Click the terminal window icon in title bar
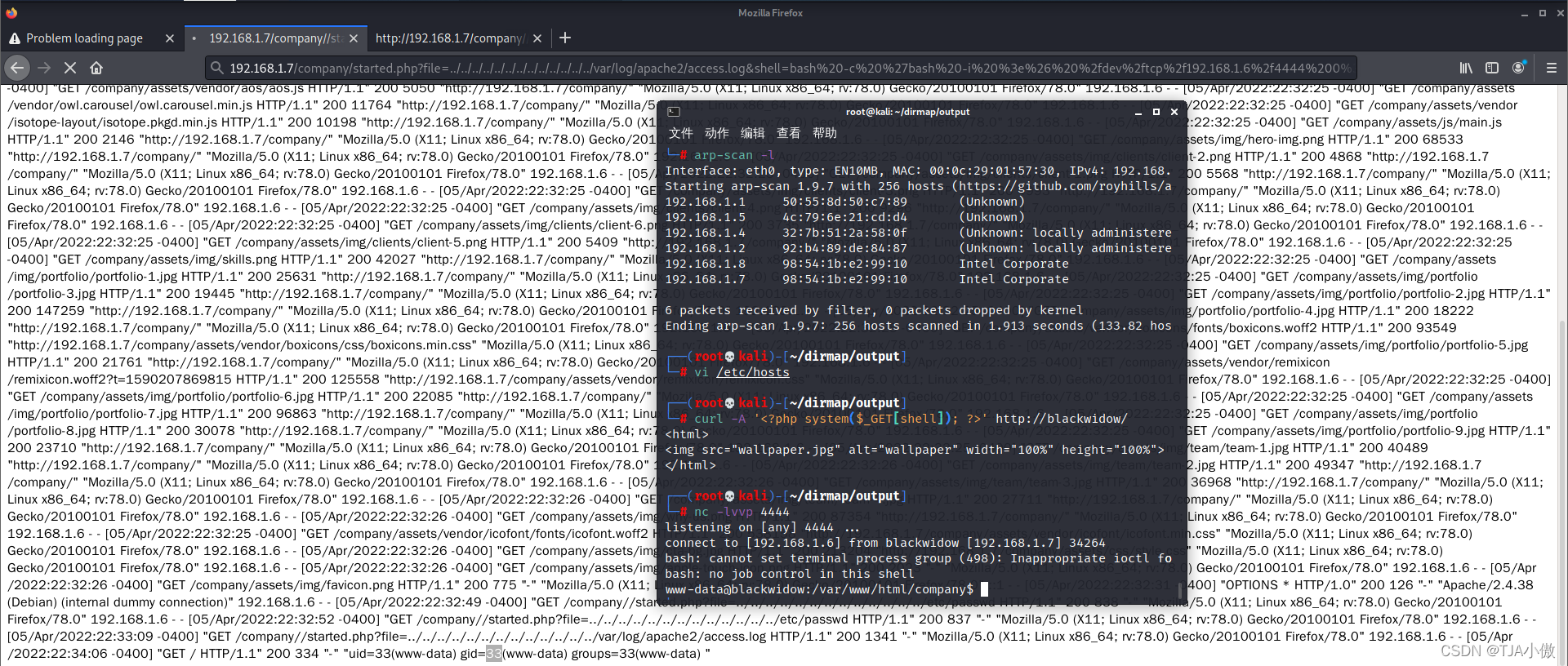1568x666 pixels. pos(673,112)
